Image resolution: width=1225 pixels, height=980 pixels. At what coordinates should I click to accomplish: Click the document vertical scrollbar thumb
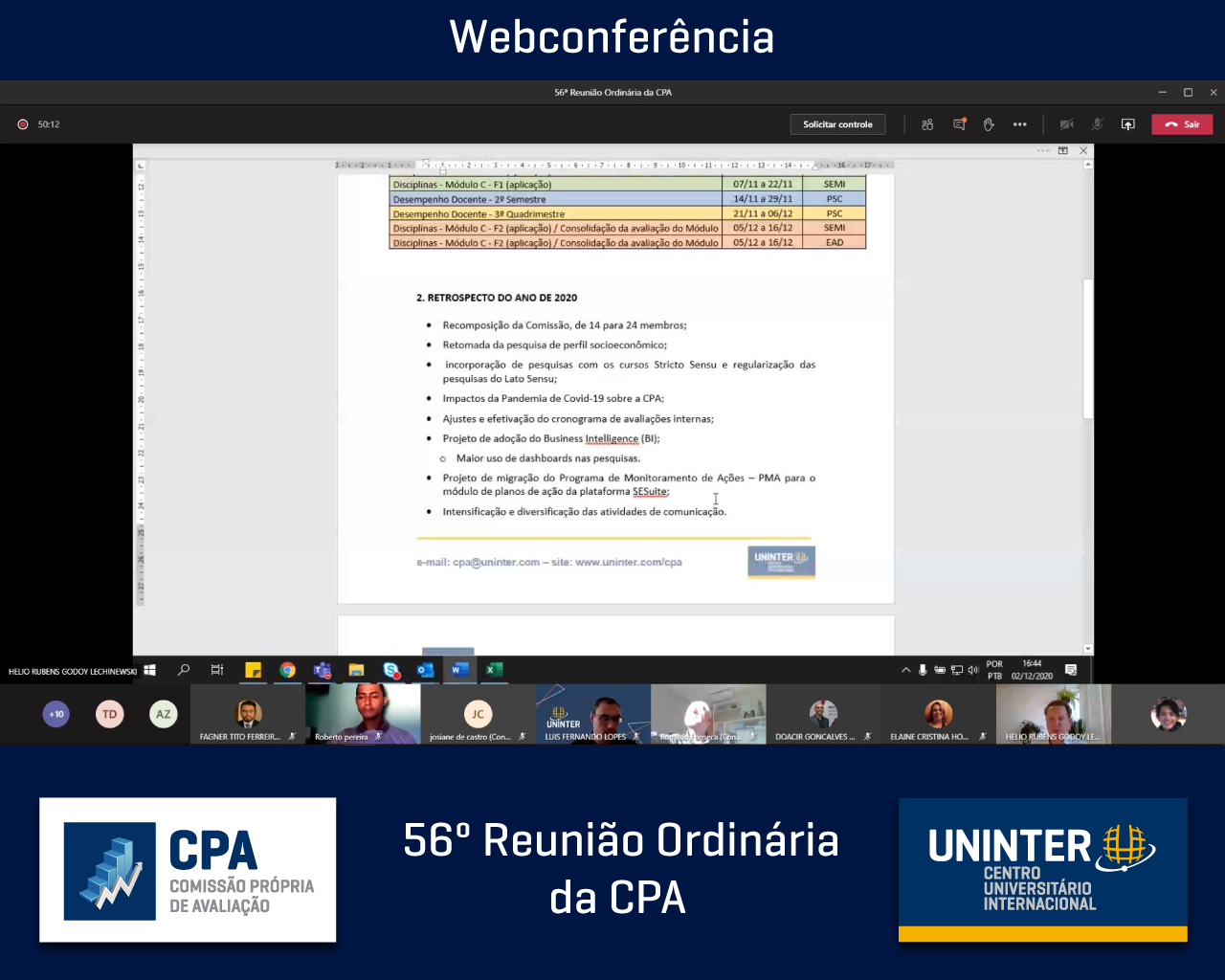pyautogui.click(x=1087, y=349)
